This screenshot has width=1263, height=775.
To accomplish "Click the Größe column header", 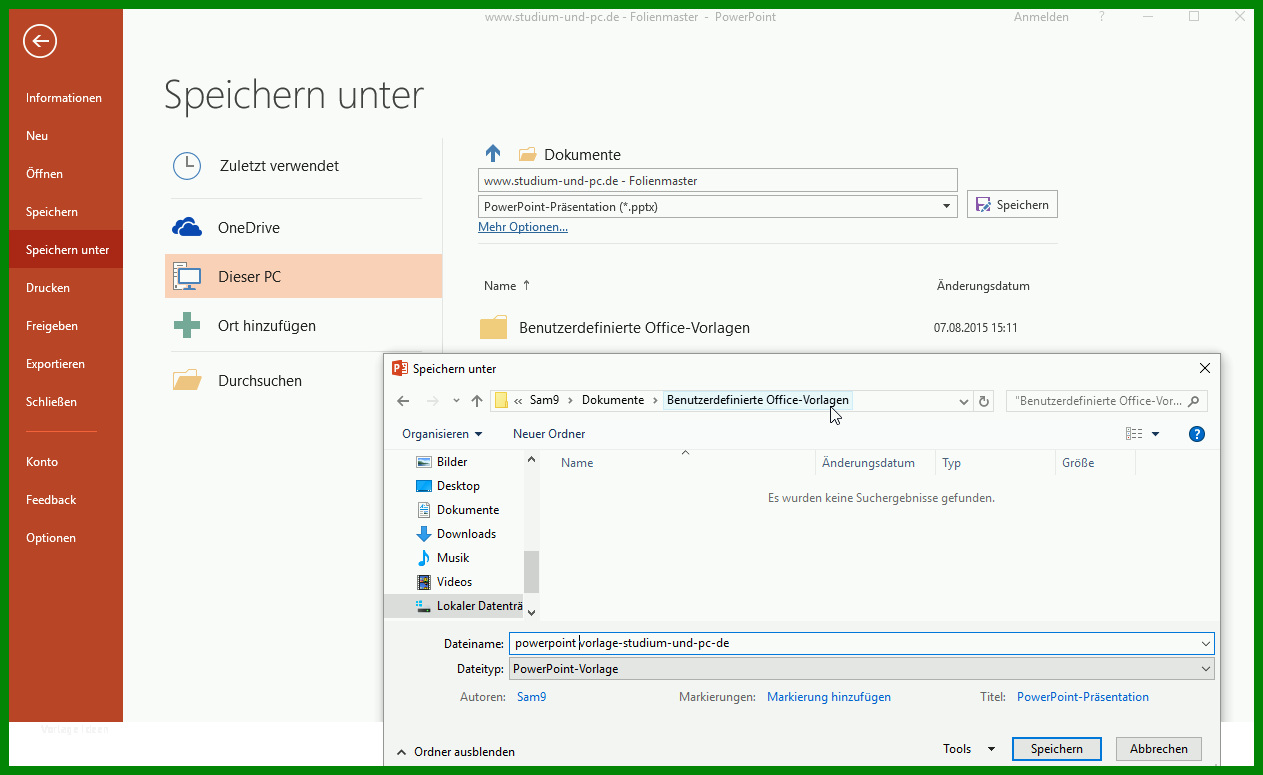I will pos(1078,463).
